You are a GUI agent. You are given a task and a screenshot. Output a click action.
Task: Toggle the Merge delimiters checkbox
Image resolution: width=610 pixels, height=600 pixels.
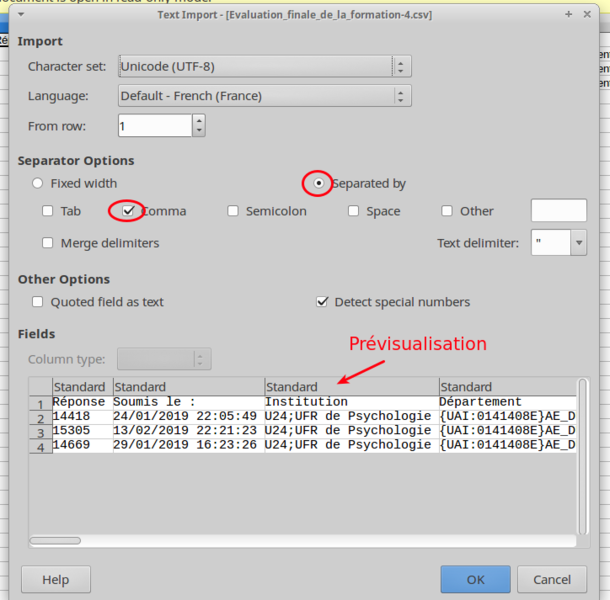[48, 243]
